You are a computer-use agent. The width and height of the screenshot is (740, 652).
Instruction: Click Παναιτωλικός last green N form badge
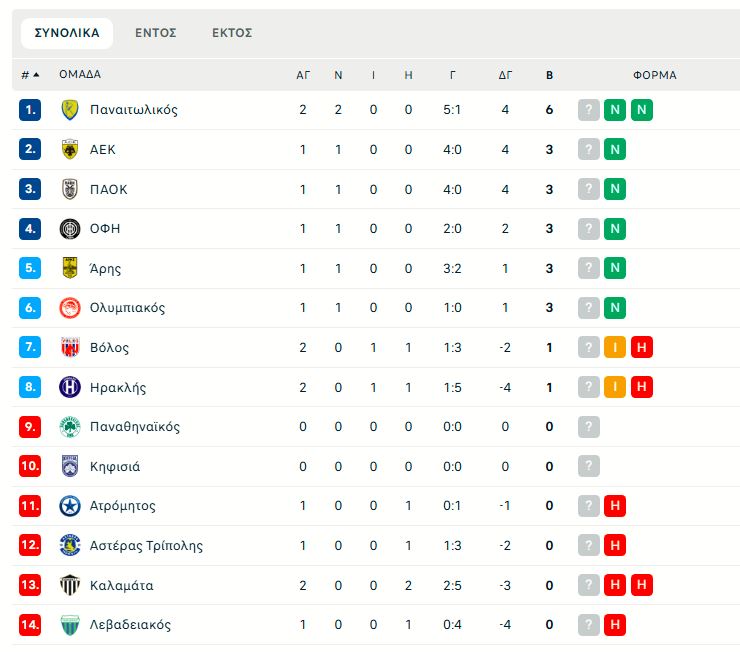pyautogui.click(x=642, y=110)
